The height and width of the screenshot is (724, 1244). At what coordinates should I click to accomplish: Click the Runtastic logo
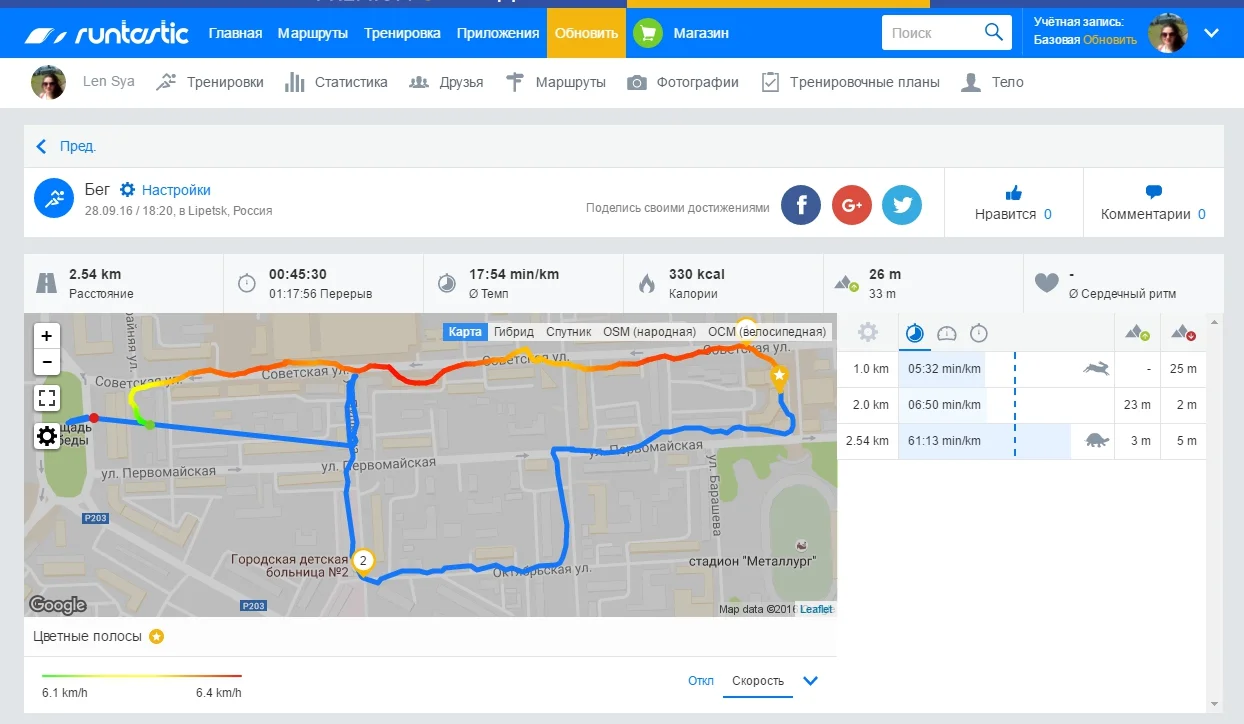(x=107, y=33)
